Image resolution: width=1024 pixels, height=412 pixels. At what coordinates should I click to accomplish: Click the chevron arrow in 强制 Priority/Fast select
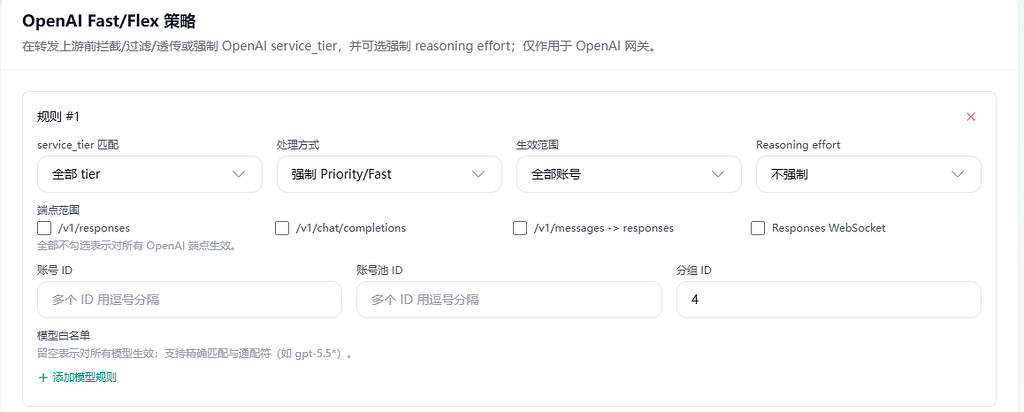pos(479,174)
